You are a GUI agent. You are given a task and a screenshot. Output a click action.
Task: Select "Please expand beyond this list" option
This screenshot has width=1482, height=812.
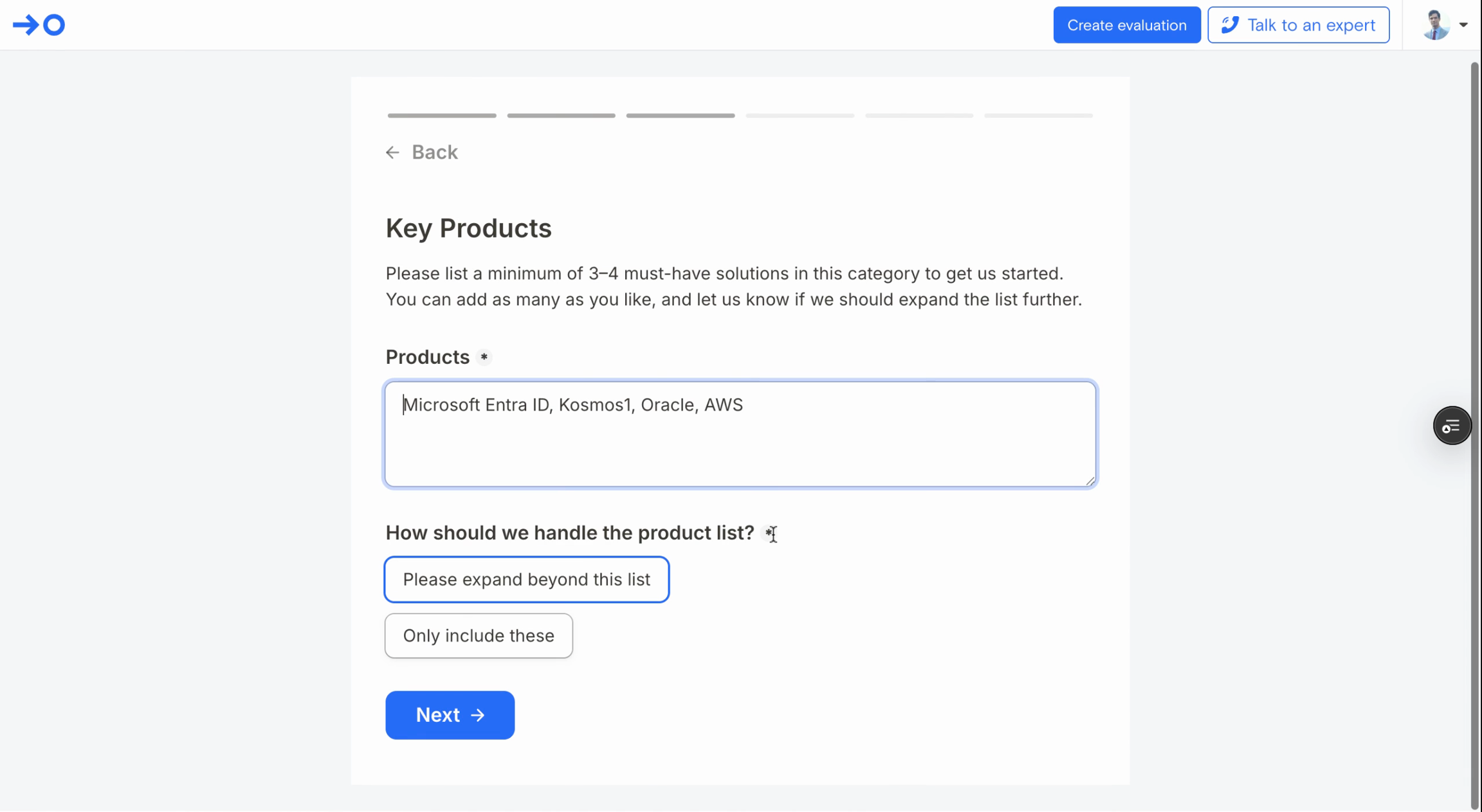[526, 579]
